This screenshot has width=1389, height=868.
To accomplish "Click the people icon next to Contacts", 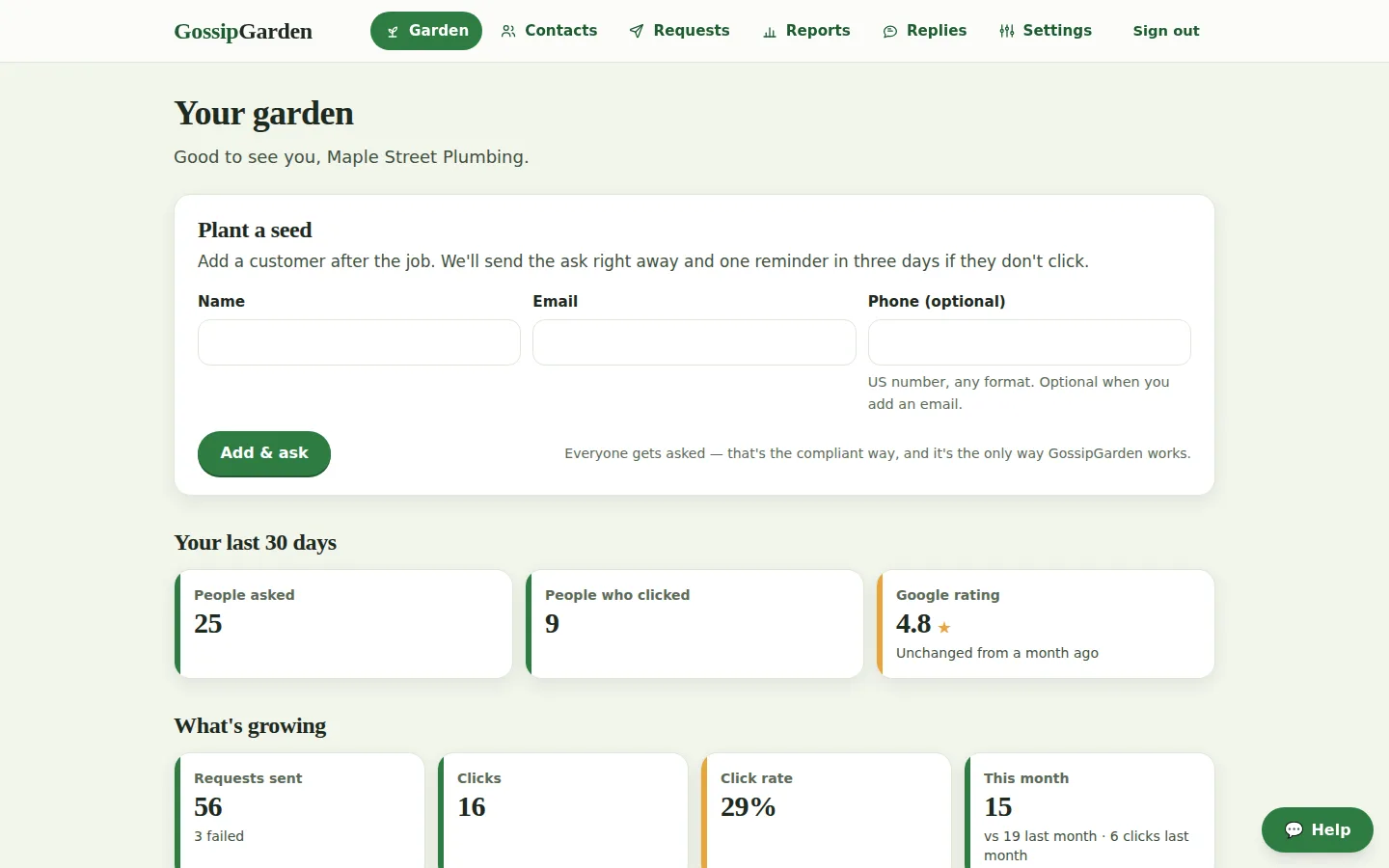I will pyautogui.click(x=508, y=32).
